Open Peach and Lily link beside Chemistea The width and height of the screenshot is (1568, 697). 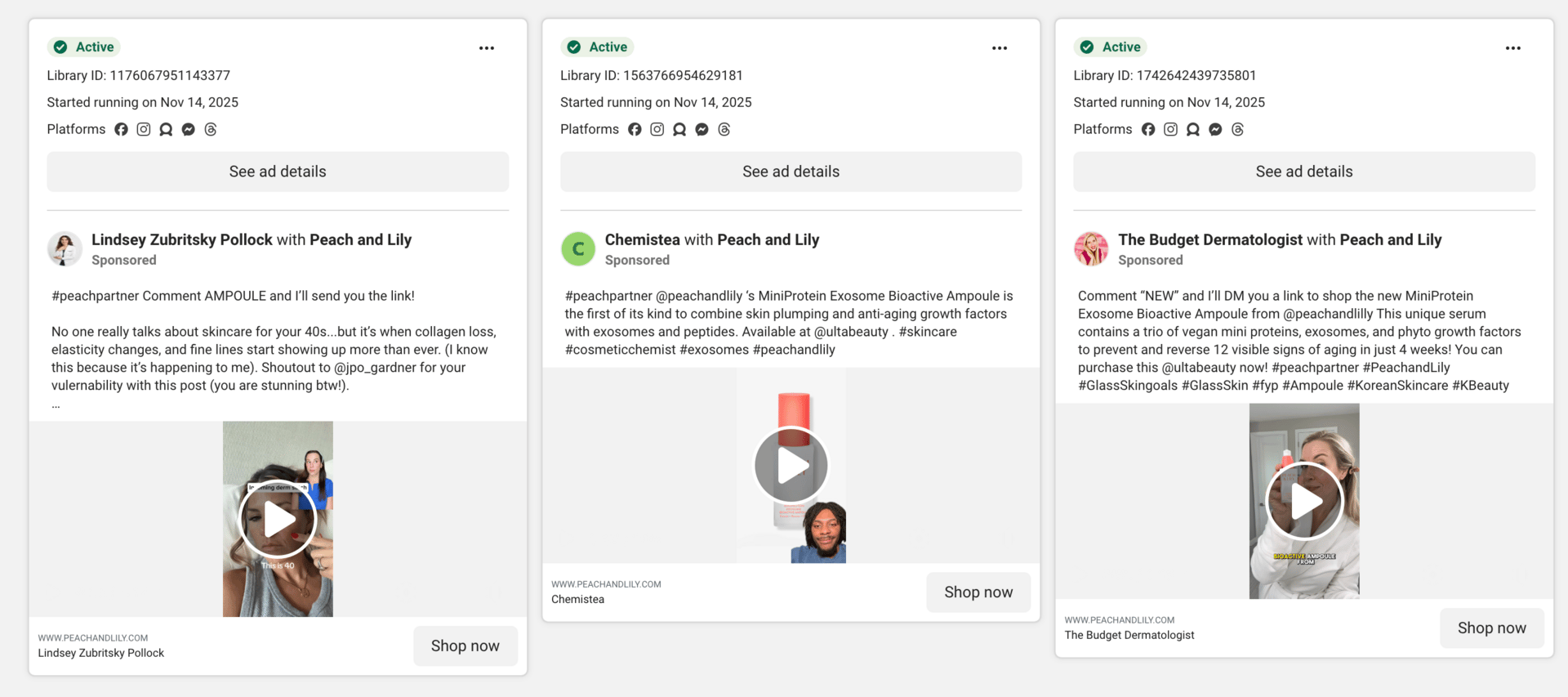point(768,239)
